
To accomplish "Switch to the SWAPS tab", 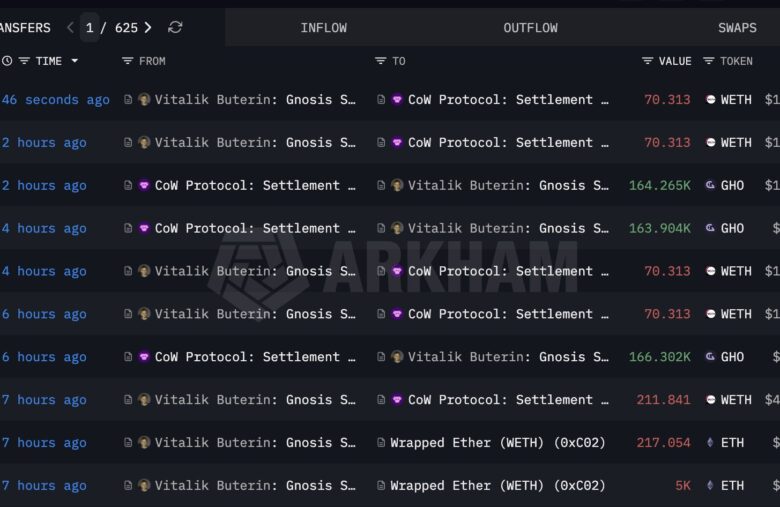I will 737,27.
